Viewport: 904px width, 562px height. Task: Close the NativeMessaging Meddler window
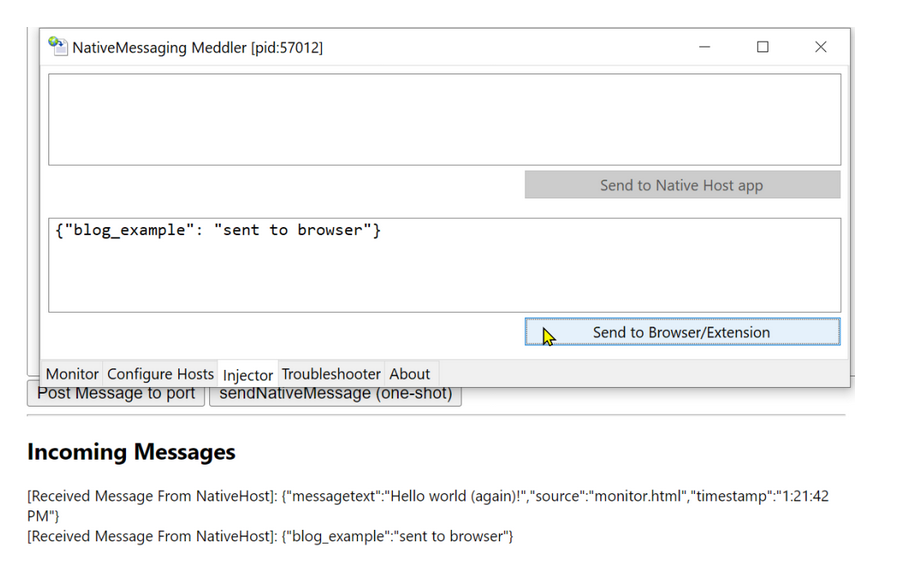click(x=820, y=47)
